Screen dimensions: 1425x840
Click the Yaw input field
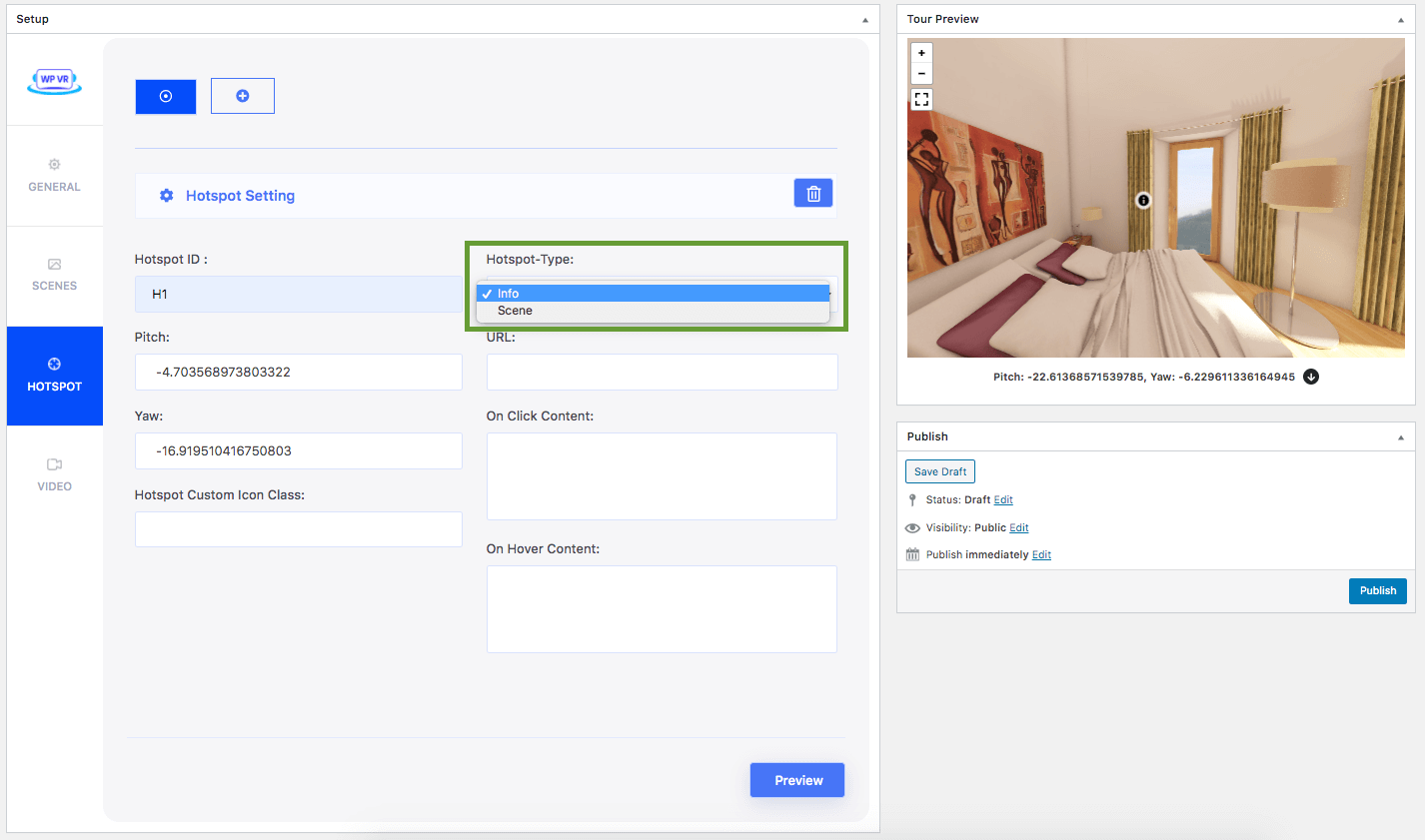(x=299, y=450)
